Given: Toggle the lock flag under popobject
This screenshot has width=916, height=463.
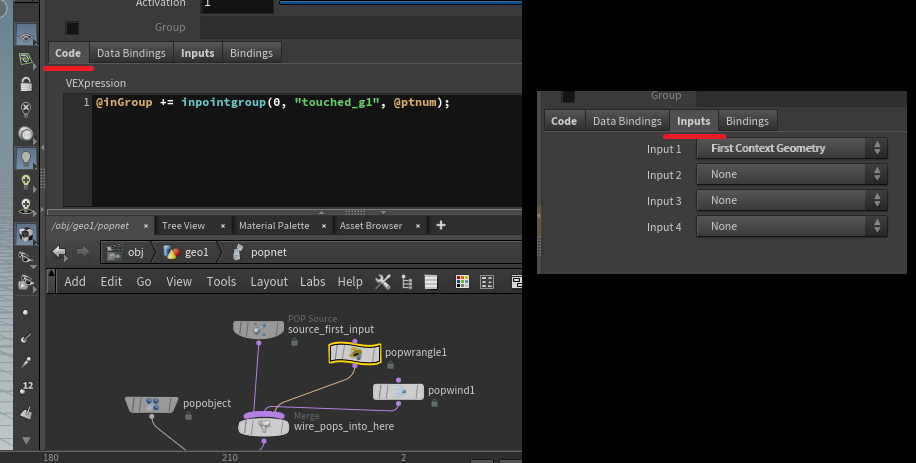Looking at the screenshot, I should tap(188, 416).
